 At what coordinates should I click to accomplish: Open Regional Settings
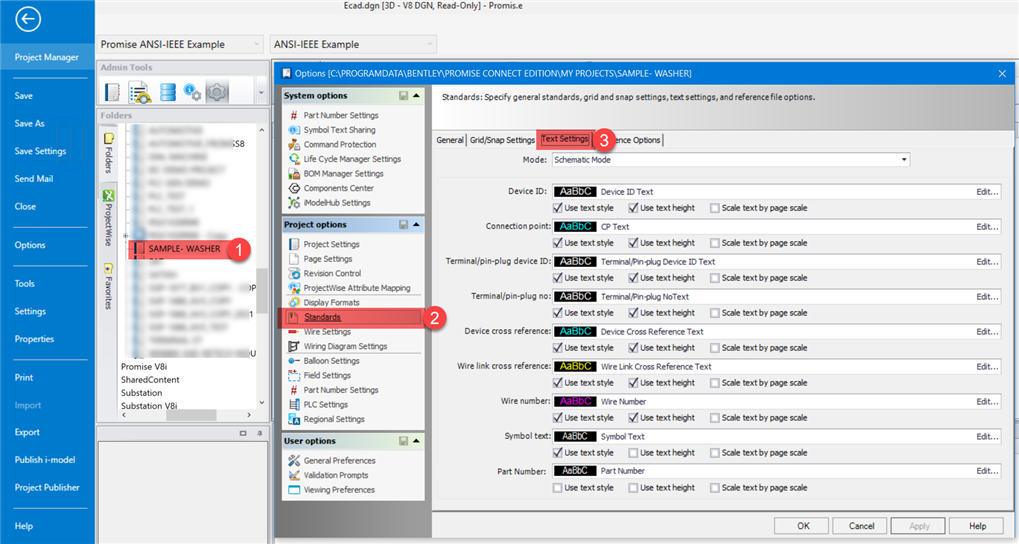[x=334, y=419]
